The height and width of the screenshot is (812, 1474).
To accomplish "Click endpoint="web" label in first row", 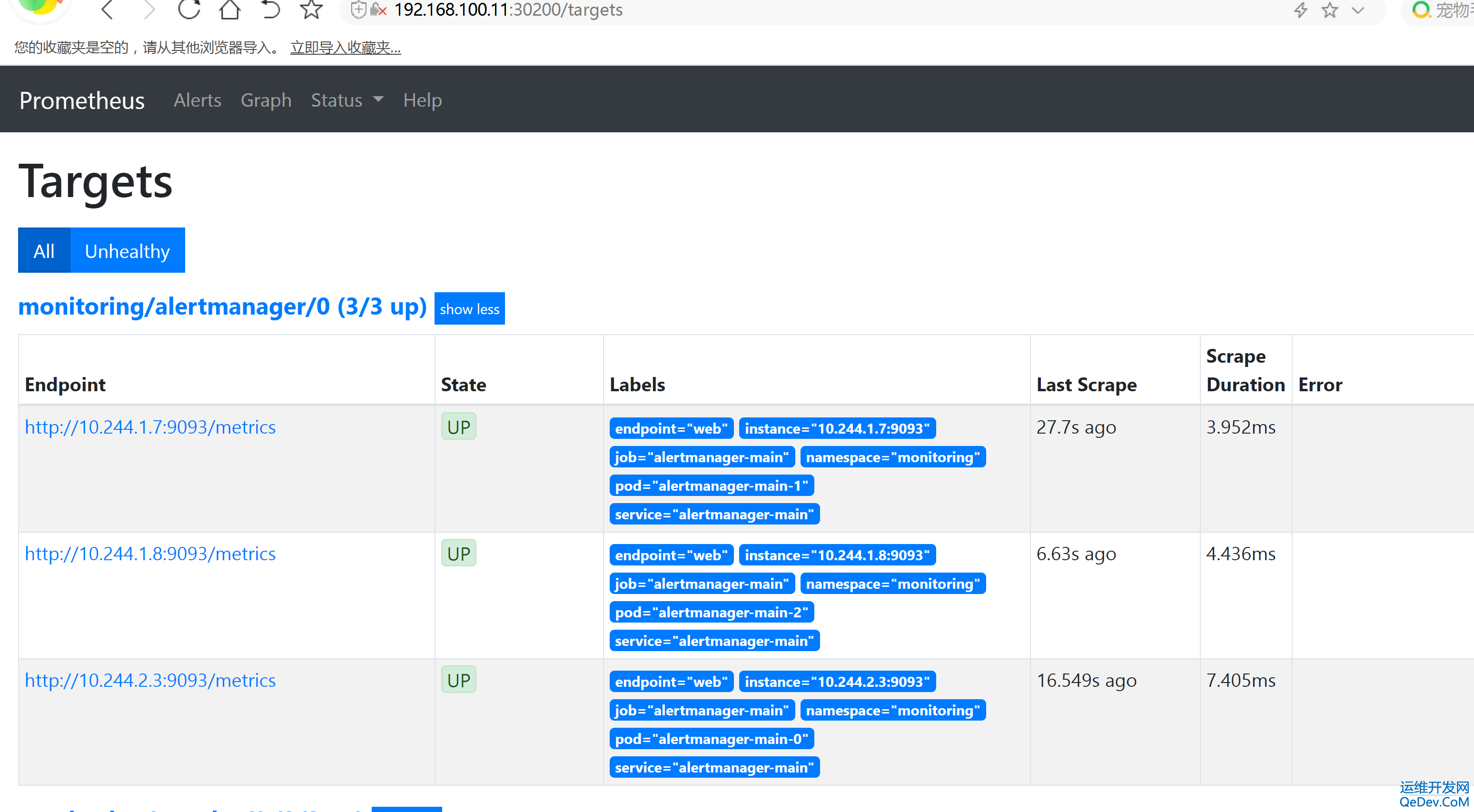I will 672,428.
